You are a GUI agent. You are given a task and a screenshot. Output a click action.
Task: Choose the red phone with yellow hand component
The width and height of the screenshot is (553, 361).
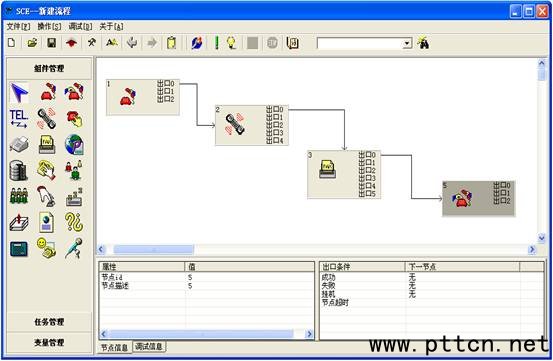coord(74,119)
